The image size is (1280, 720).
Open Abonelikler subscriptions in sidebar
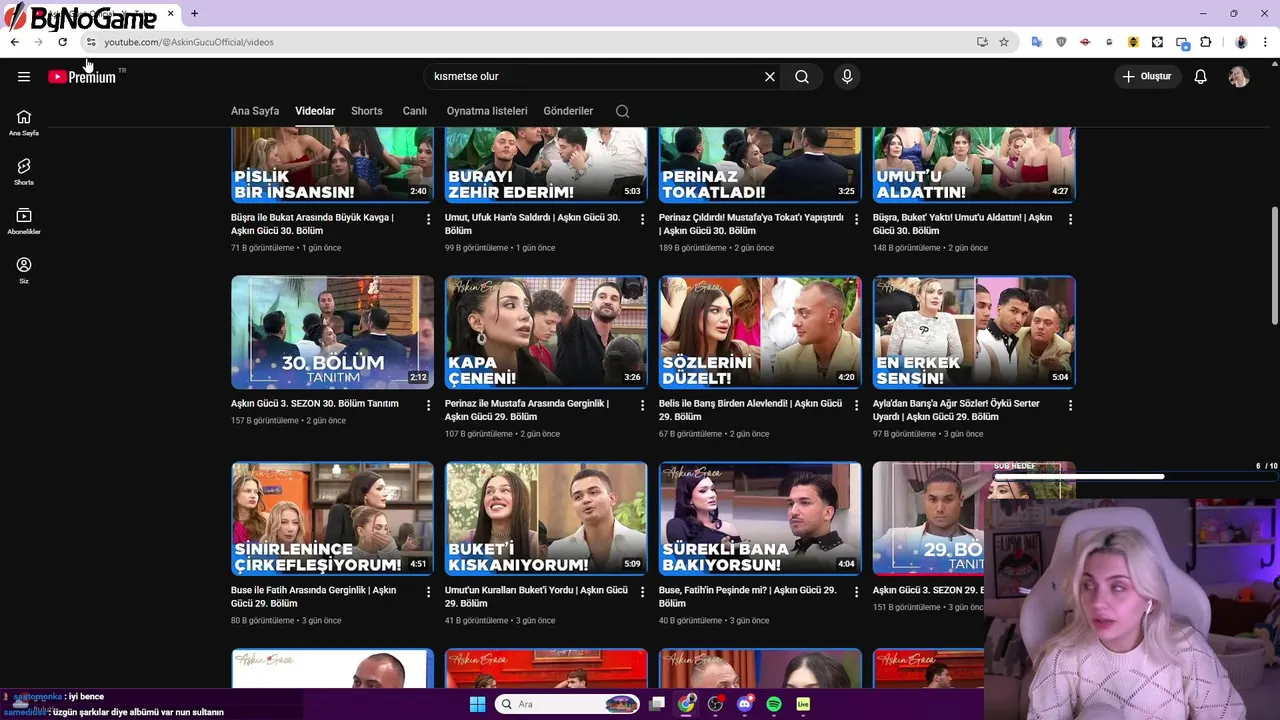point(24,221)
